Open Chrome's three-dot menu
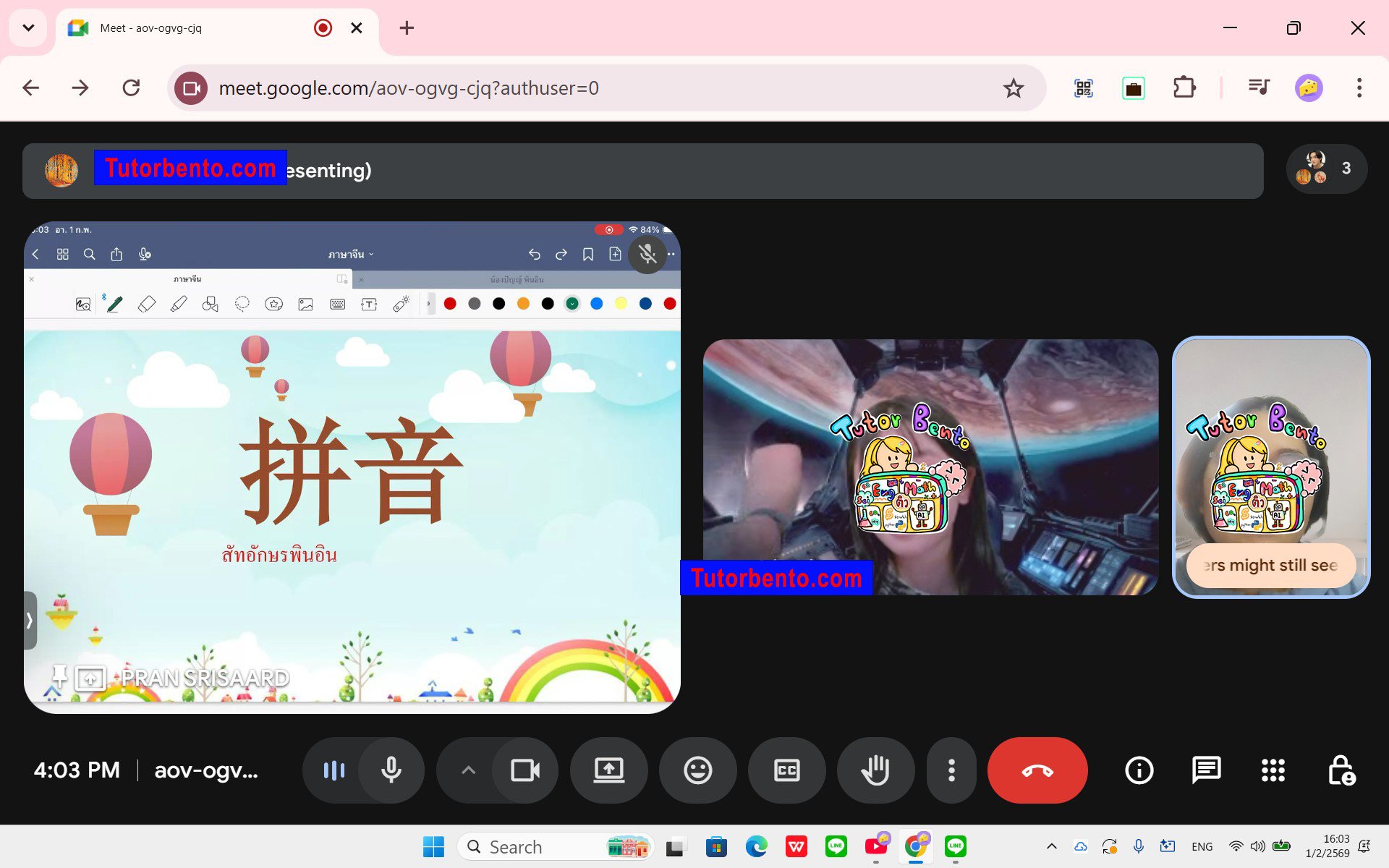 [1359, 88]
